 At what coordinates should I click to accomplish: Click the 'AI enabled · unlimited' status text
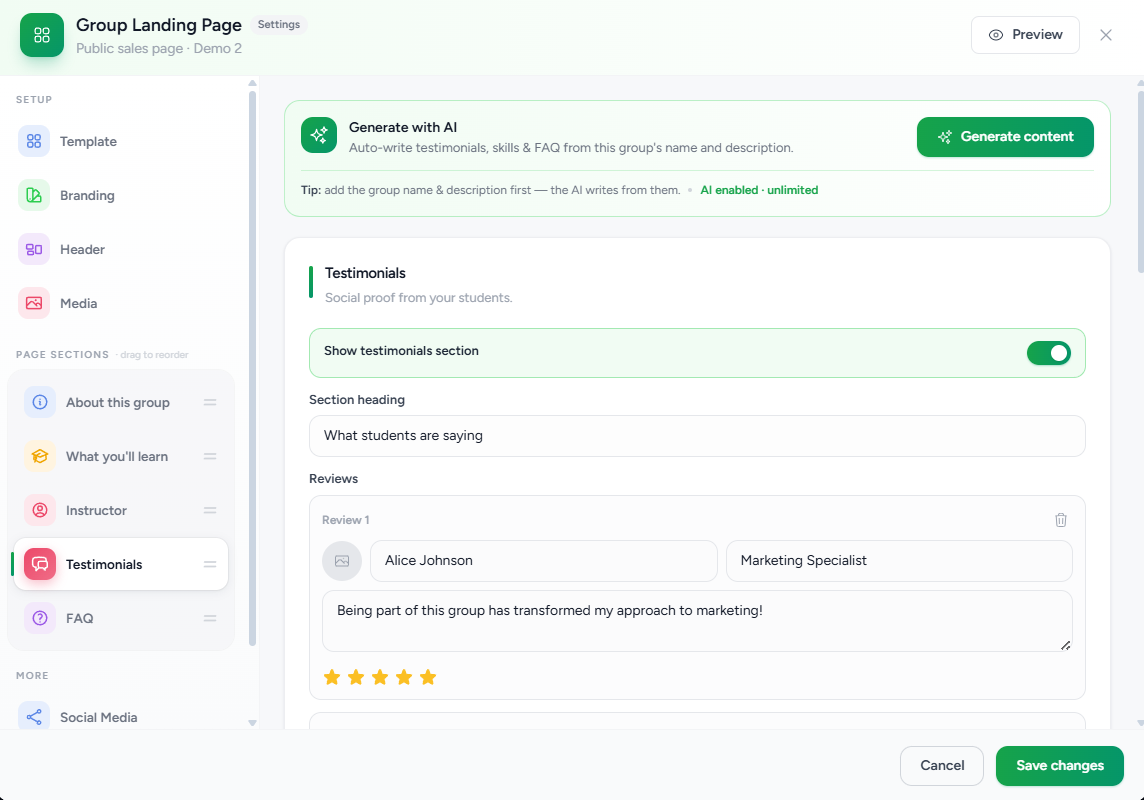(x=759, y=190)
